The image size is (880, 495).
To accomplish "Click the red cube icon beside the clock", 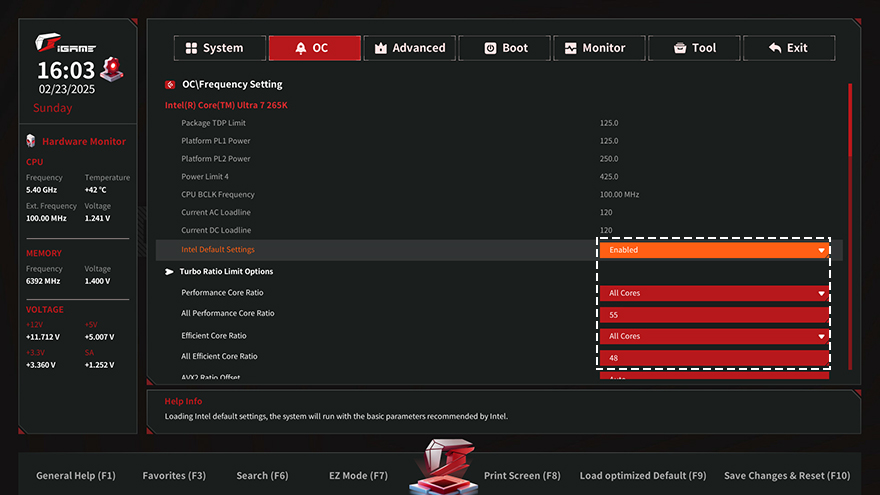I will [x=113, y=69].
